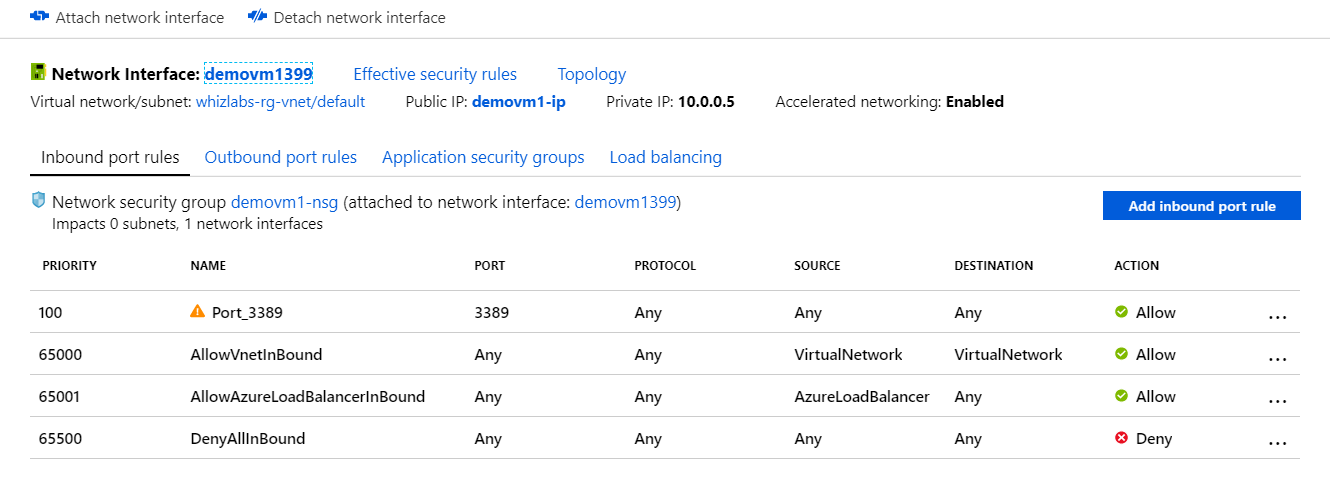The width and height of the screenshot is (1330, 481).
Task: Click the PORT column header
Action: click(x=490, y=266)
